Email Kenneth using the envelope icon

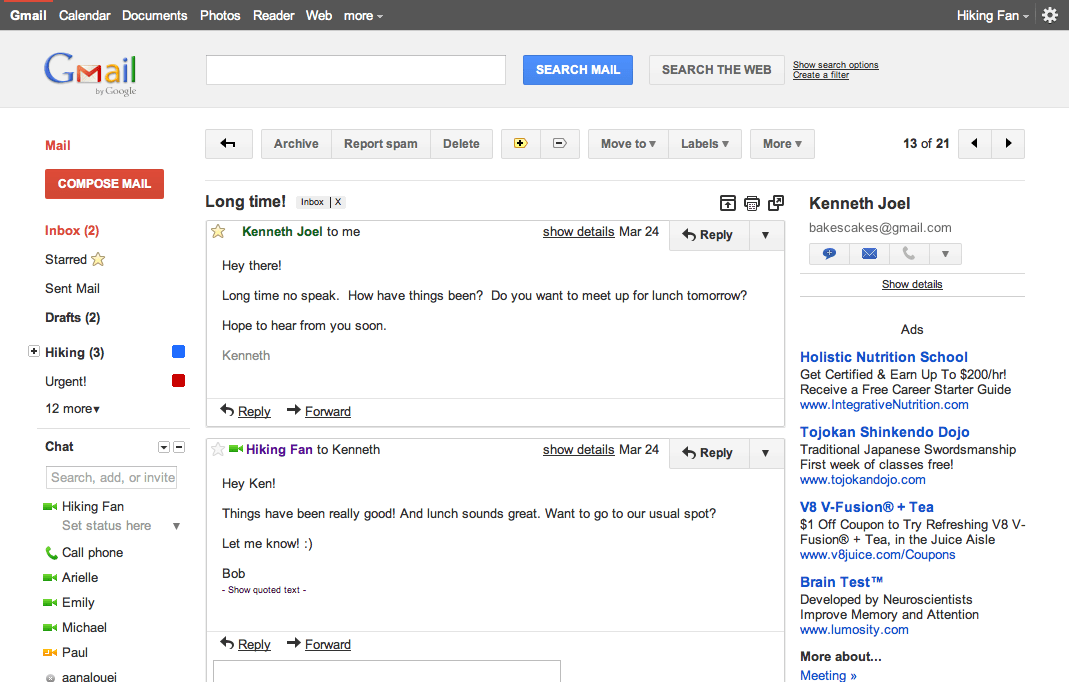pos(868,253)
